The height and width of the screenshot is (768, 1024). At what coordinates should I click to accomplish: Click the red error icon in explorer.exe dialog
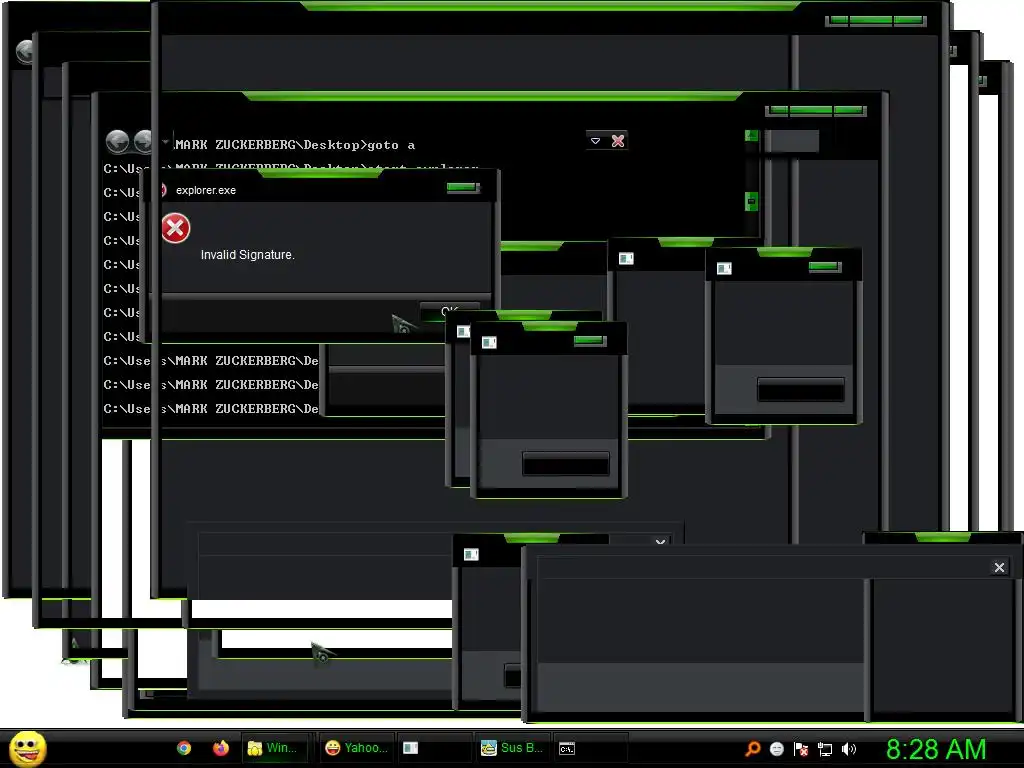pos(176,228)
